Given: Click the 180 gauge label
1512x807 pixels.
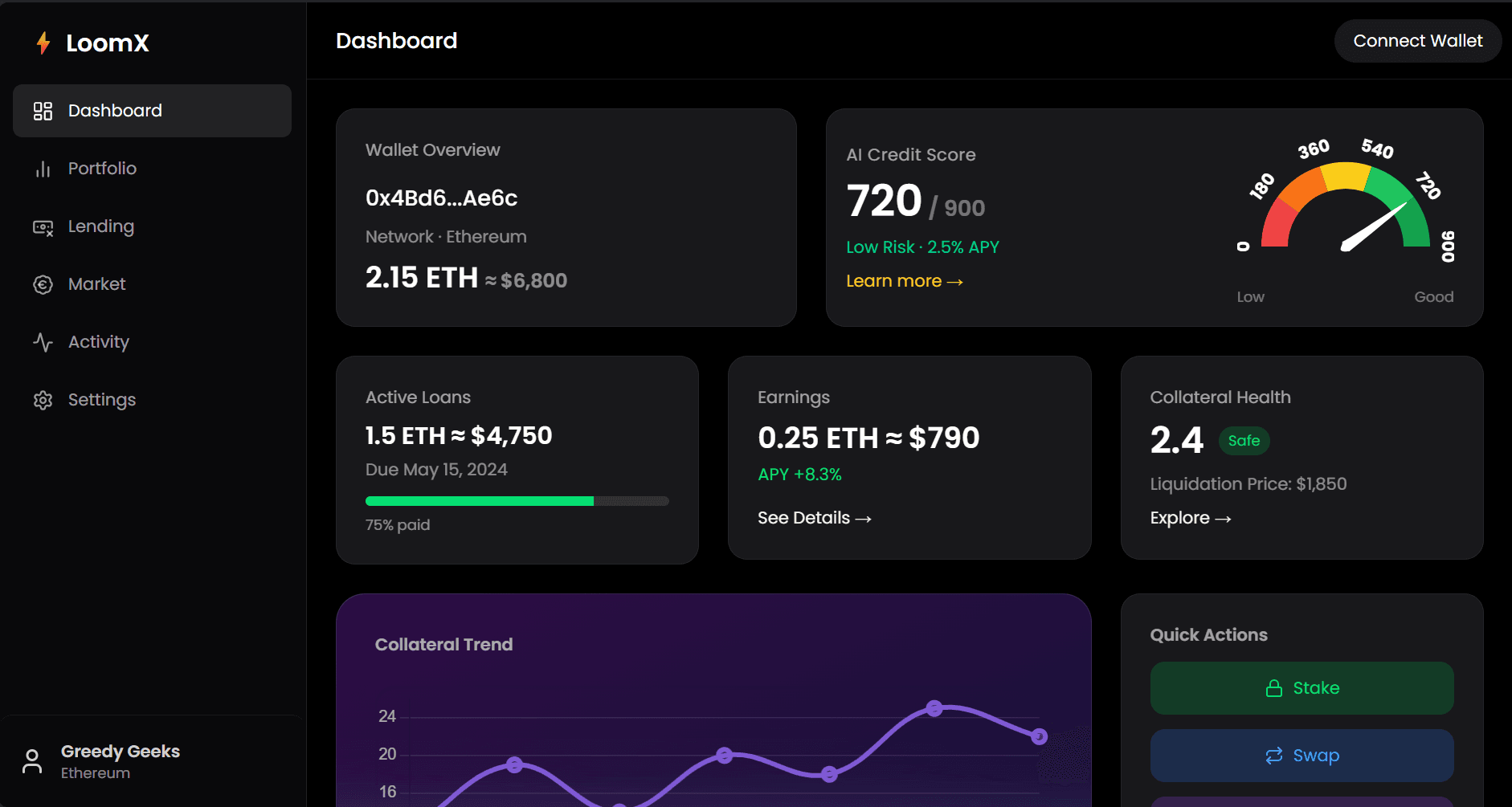Looking at the screenshot, I should (x=1262, y=185).
